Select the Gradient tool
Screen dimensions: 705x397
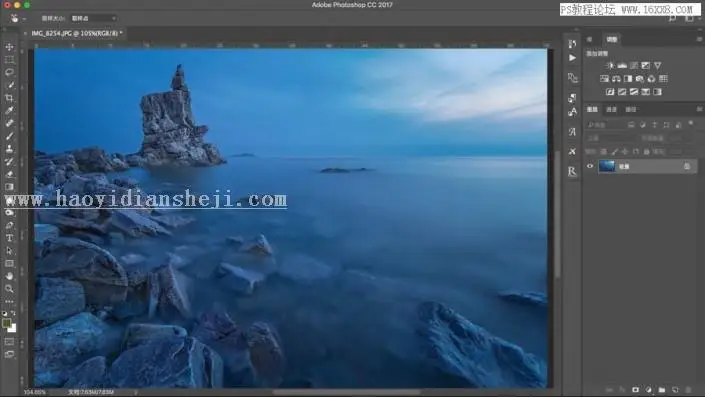tap(9, 187)
